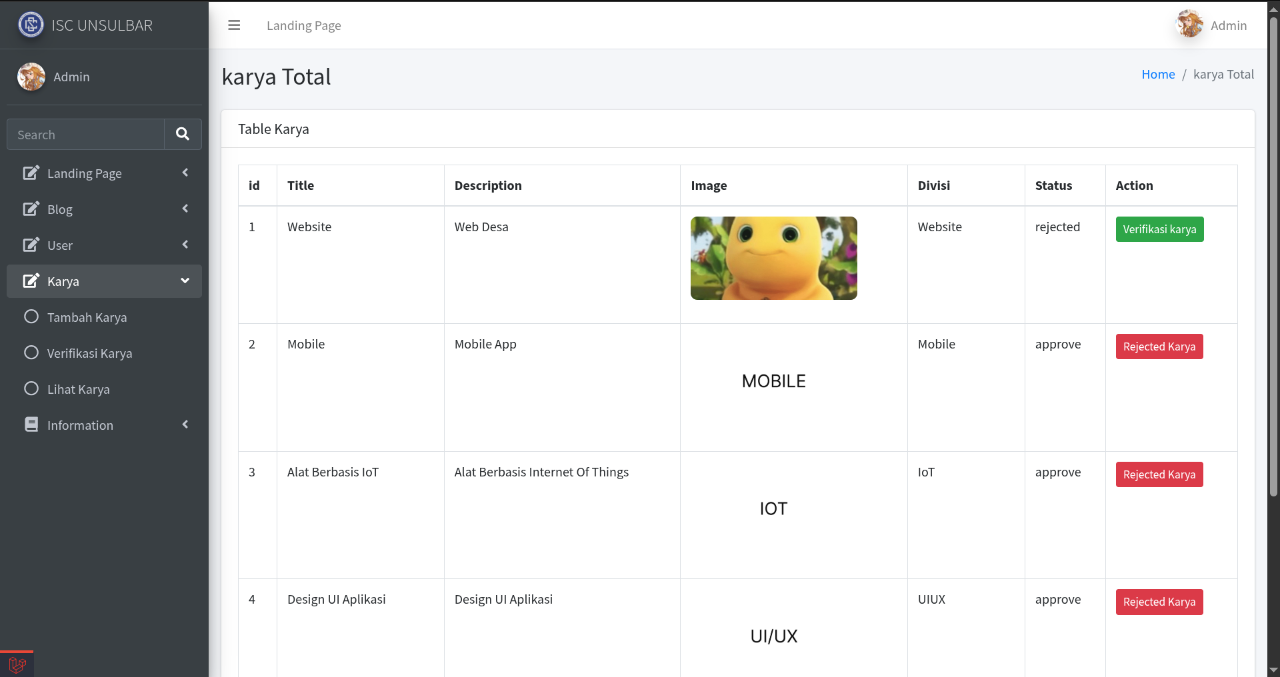Click the Blog edit icon in sidebar
The height and width of the screenshot is (677, 1280).
point(31,209)
